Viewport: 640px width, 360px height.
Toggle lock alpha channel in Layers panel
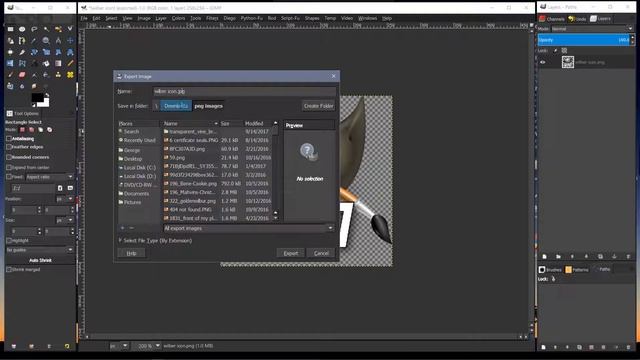[x=564, y=51]
